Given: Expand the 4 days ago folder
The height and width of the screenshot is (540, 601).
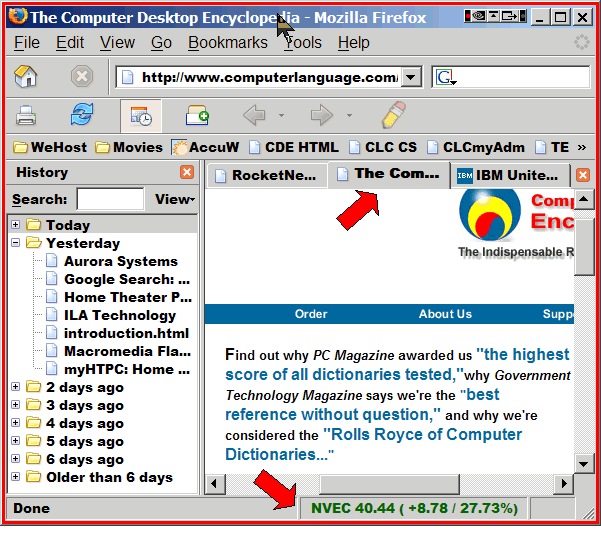Looking at the screenshot, I should click(16, 423).
